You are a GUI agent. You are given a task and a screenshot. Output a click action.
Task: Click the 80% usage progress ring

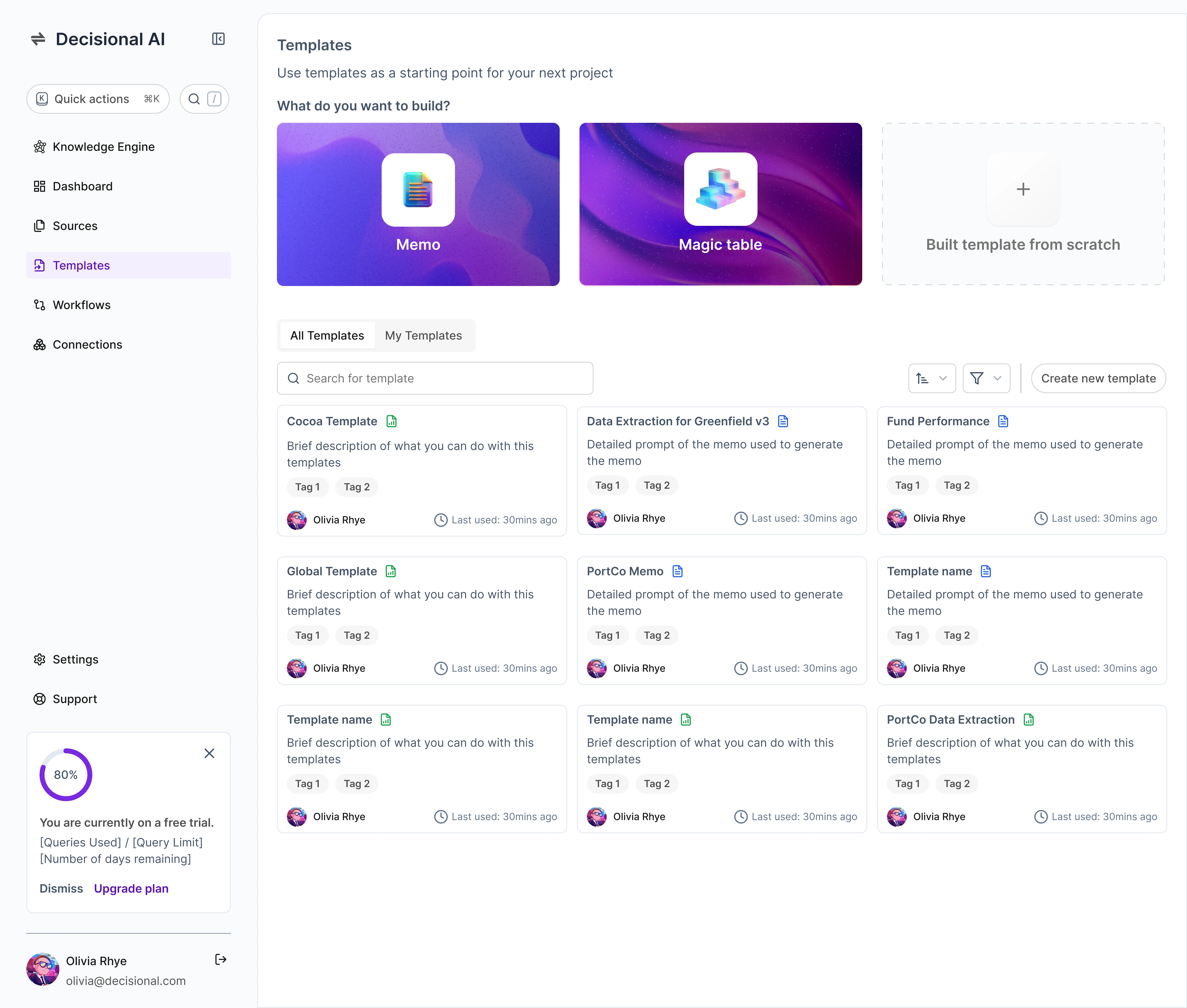point(66,775)
